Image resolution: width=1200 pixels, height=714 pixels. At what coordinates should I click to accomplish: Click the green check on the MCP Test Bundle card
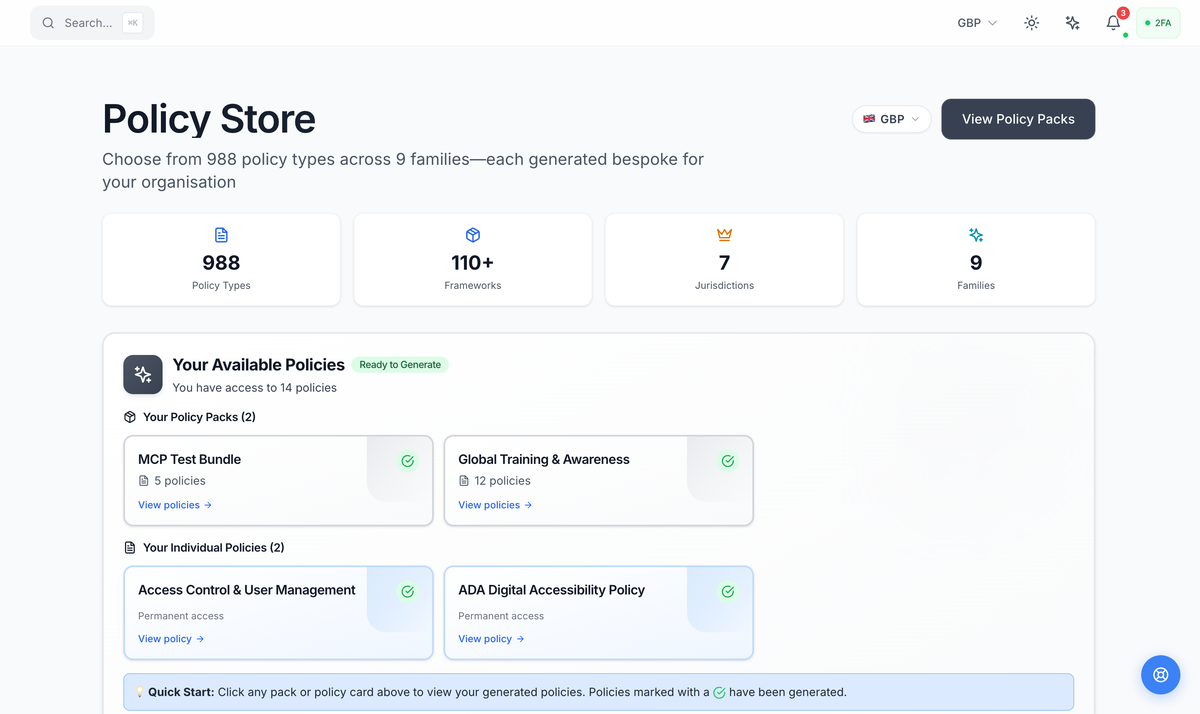coord(407,460)
